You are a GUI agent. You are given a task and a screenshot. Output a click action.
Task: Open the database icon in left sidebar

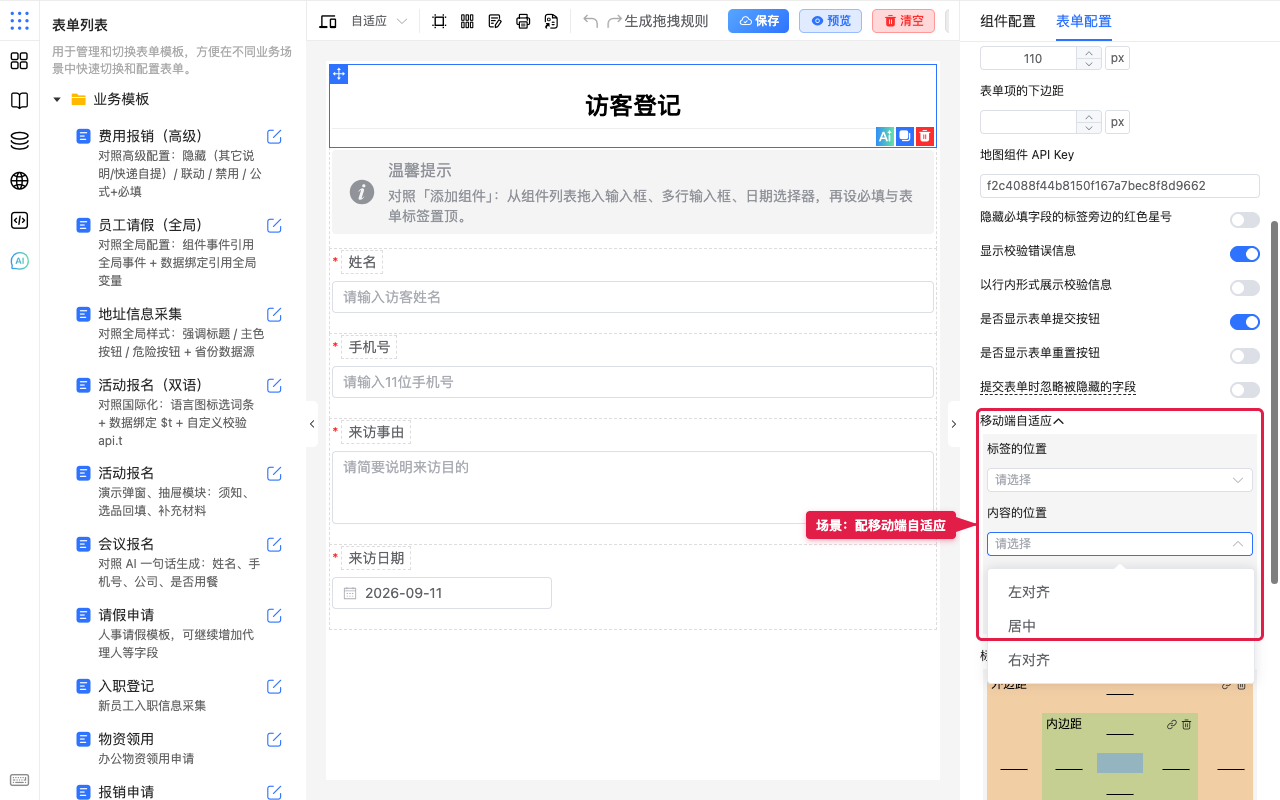pos(19,141)
